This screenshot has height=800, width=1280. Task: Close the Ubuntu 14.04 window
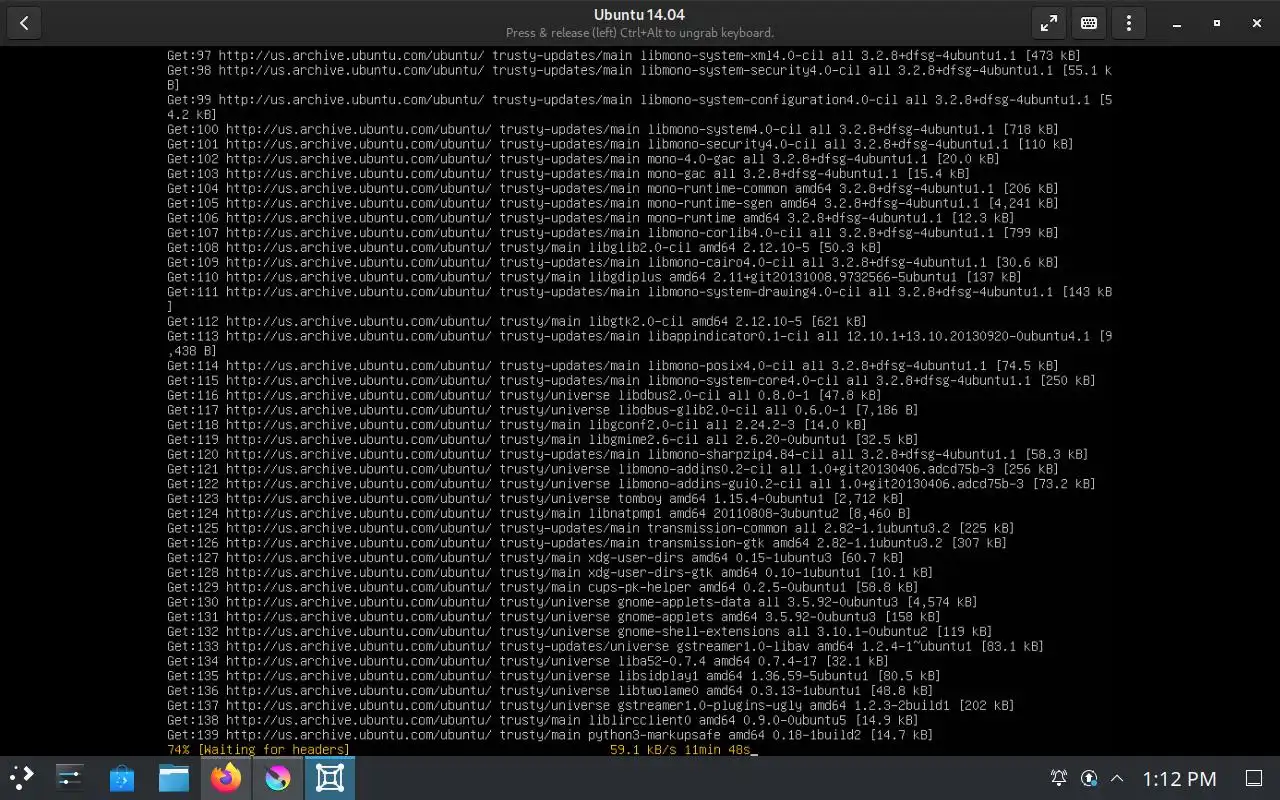(x=1257, y=23)
